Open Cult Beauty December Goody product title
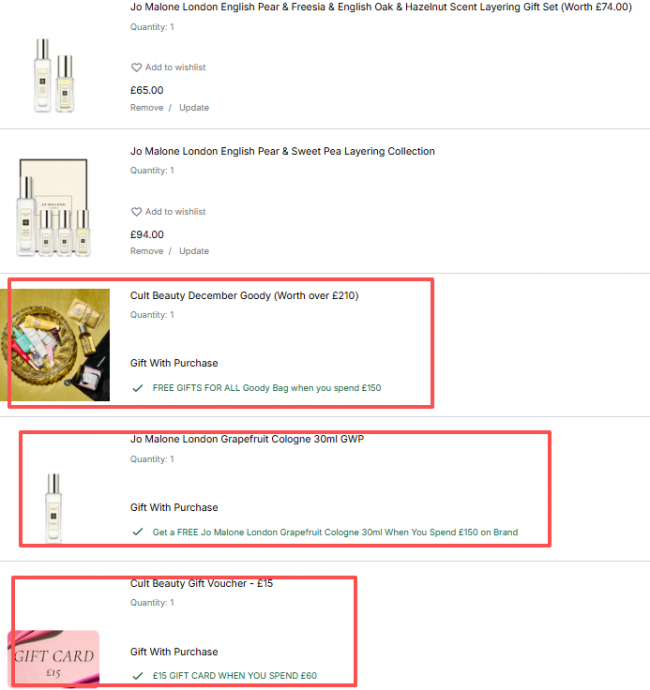Screen dimensions: 650x690 (x=244, y=296)
